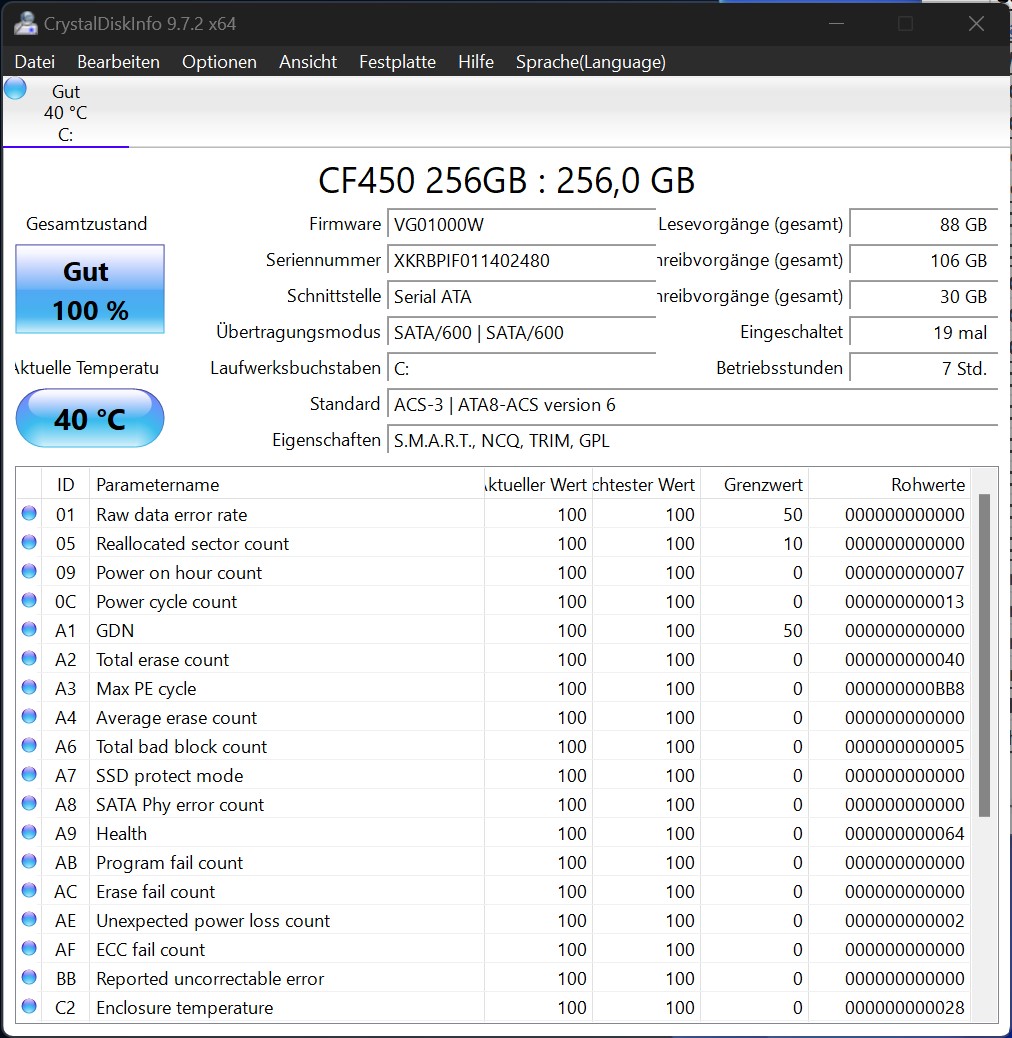Click the status orb of Erase fail count row

29,890
